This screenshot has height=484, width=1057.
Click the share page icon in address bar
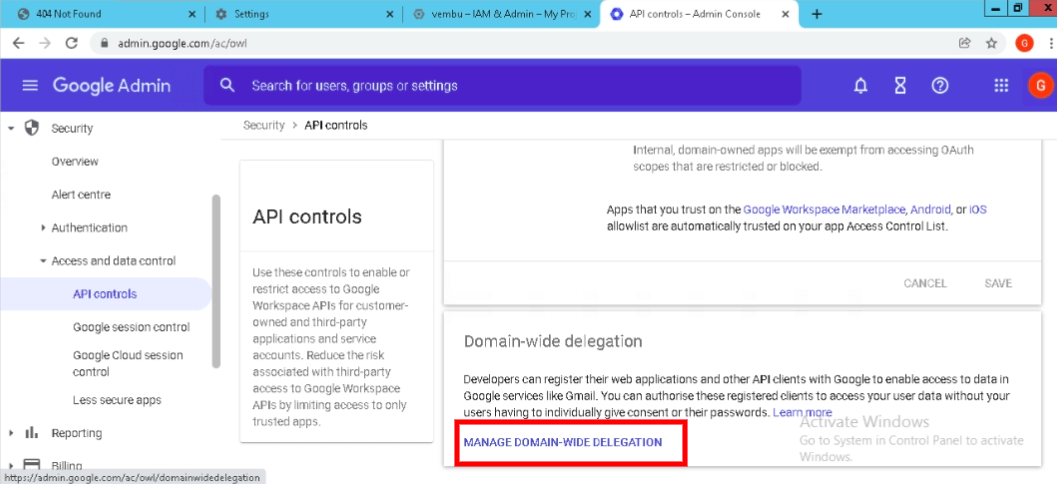[965, 43]
